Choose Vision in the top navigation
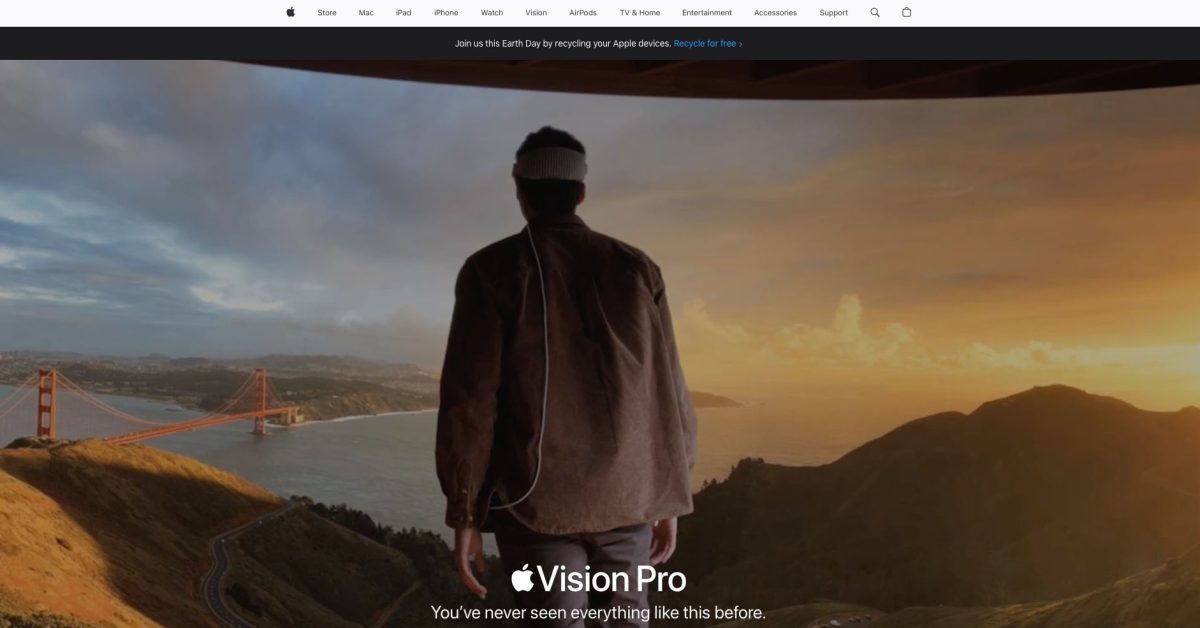The image size is (1200, 628). 536,13
